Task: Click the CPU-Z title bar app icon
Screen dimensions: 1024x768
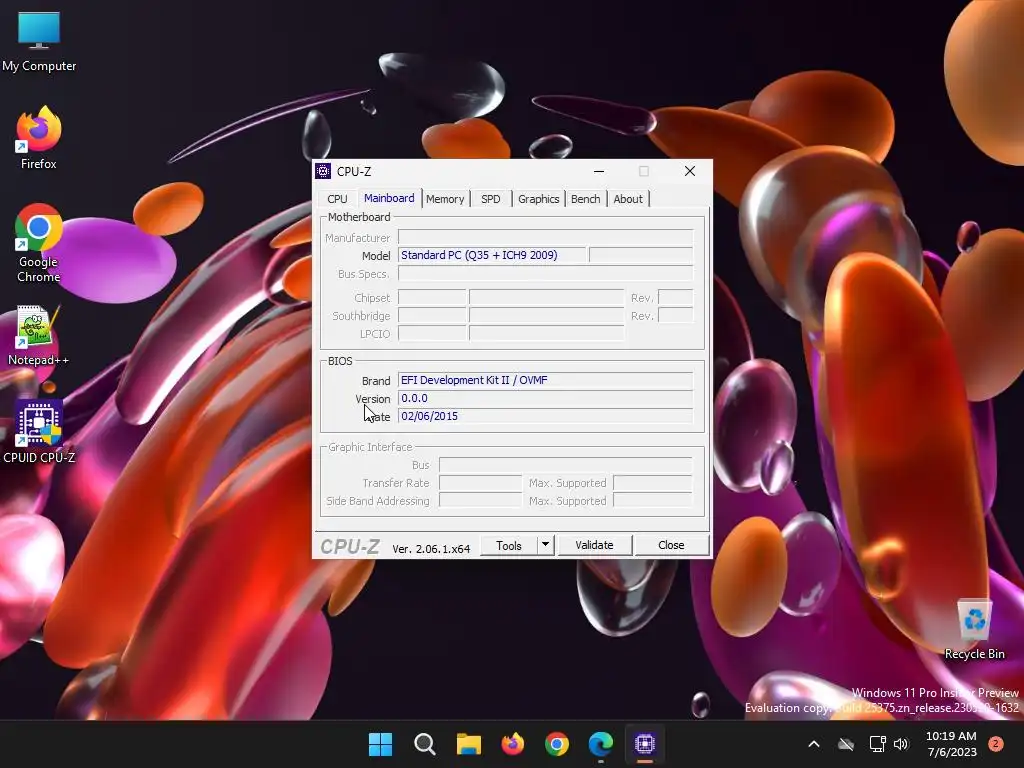Action: pyautogui.click(x=323, y=171)
